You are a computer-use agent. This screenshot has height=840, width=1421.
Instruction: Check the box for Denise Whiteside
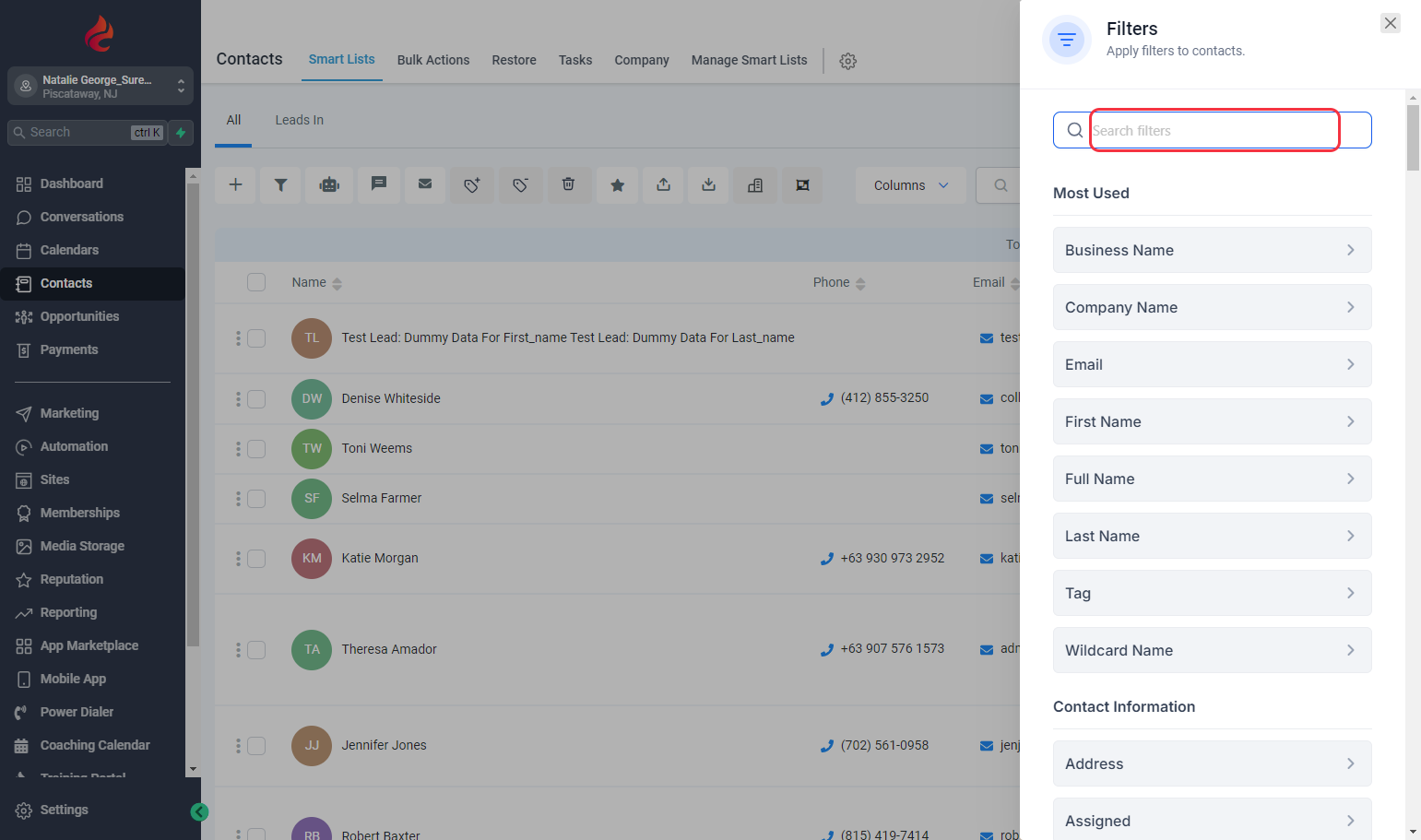click(256, 399)
